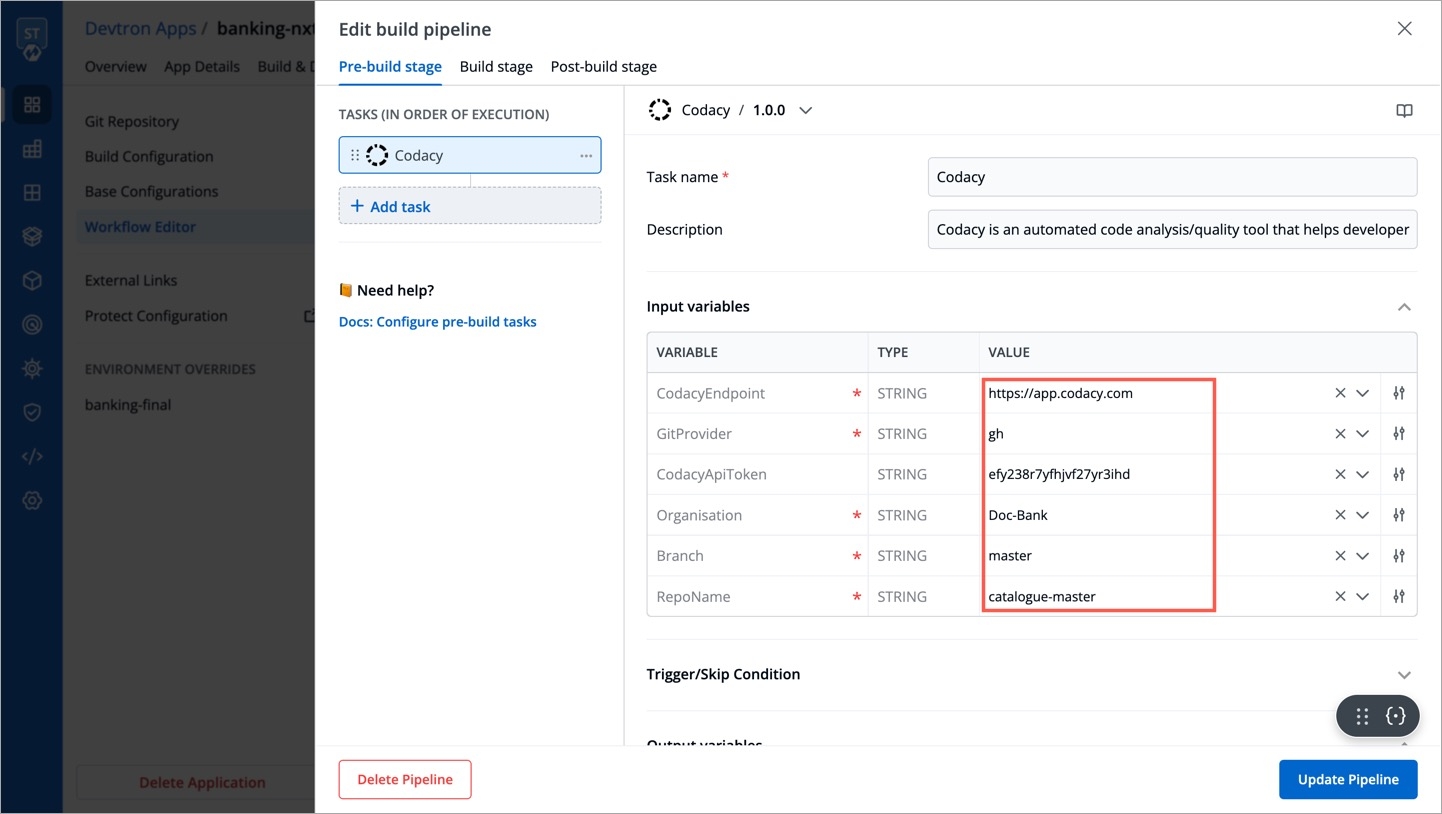Click Update Pipeline button
The width and height of the screenshot is (1442, 814).
pos(1347,780)
